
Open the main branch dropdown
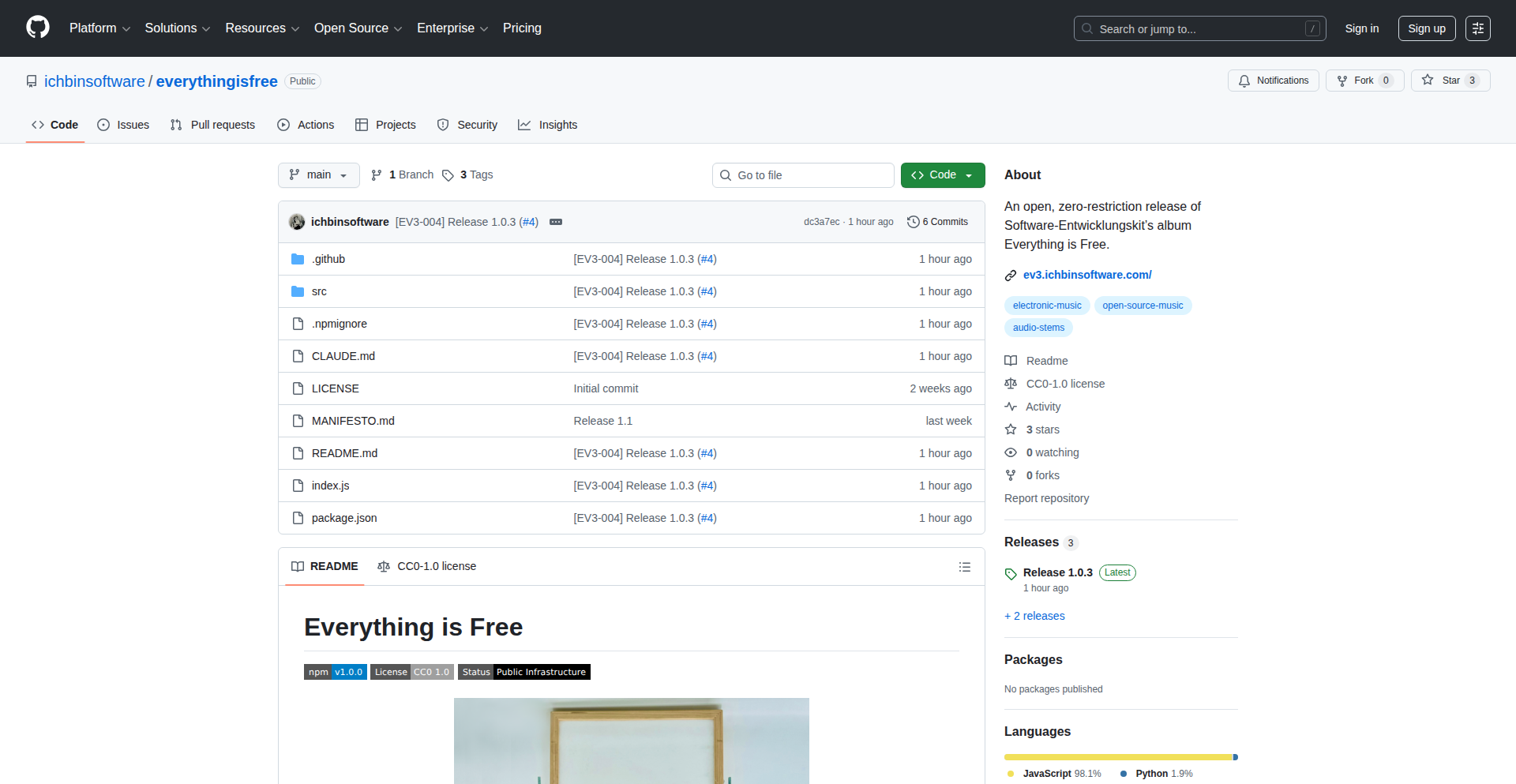pos(318,175)
